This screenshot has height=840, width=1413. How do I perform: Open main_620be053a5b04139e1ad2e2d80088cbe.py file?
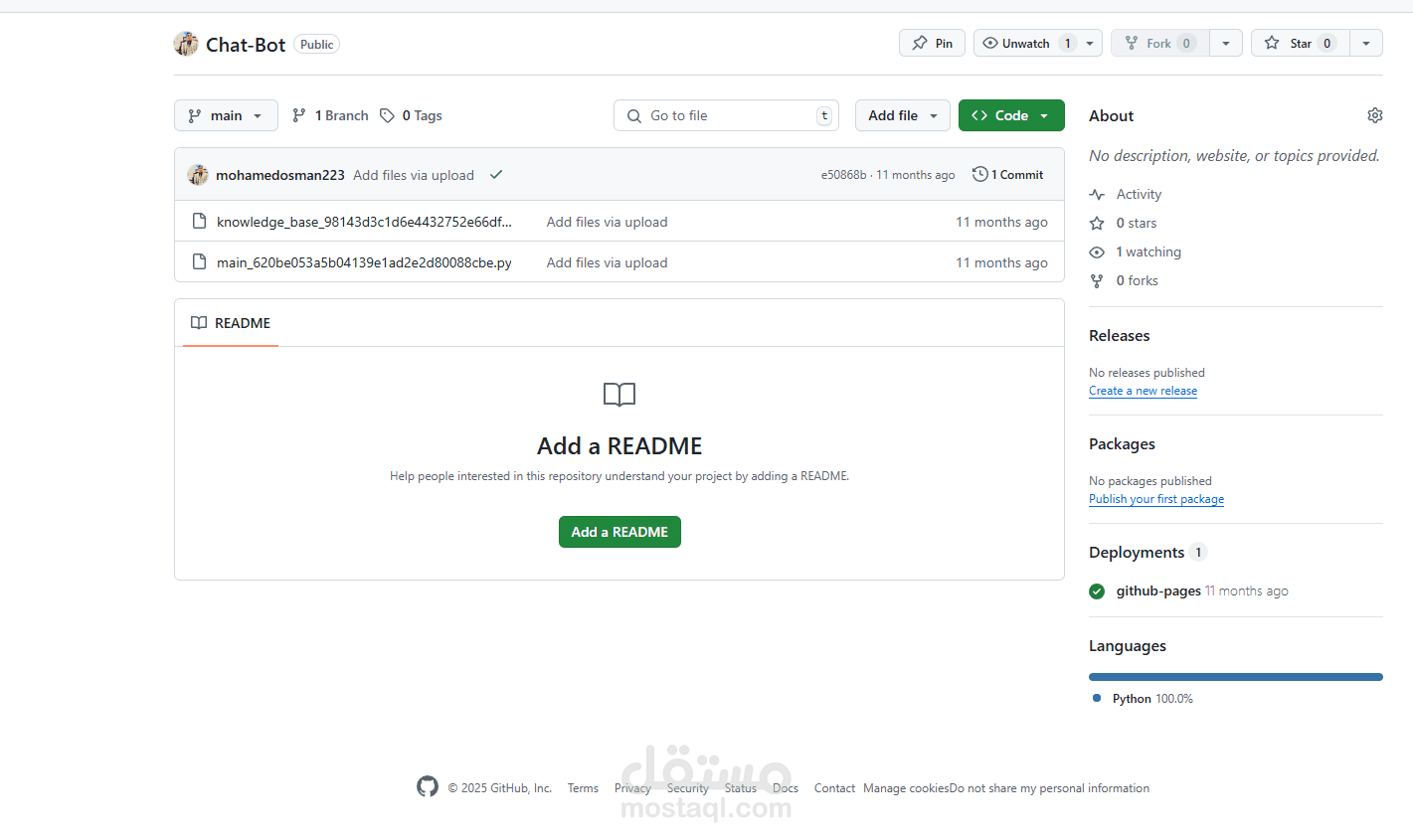click(364, 262)
